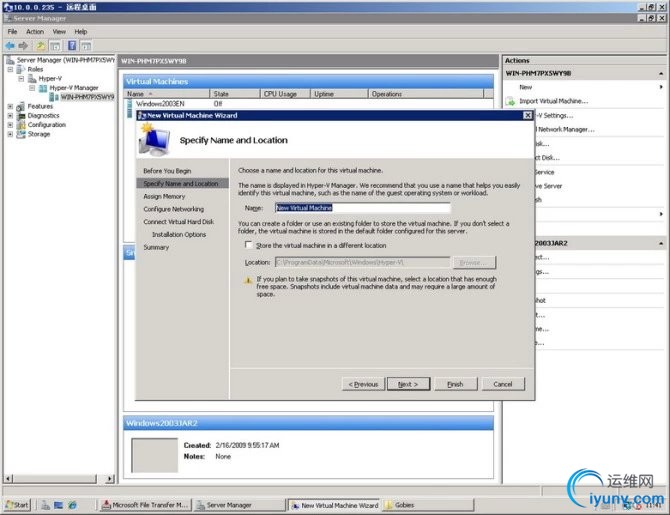The width and height of the screenshot is (670, 515).
Task: Click the Import Virtual Machine icon
Action: click(x=510, y=101)
